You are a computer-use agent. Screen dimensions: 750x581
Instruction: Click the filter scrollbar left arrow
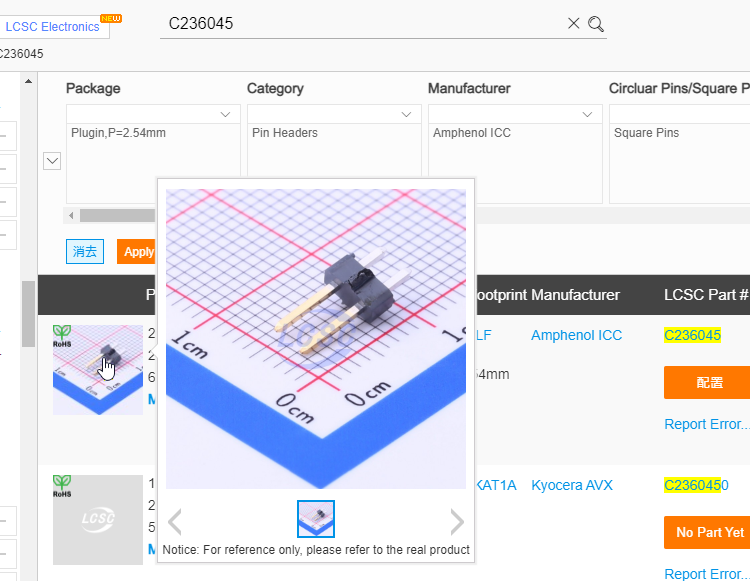71,216
